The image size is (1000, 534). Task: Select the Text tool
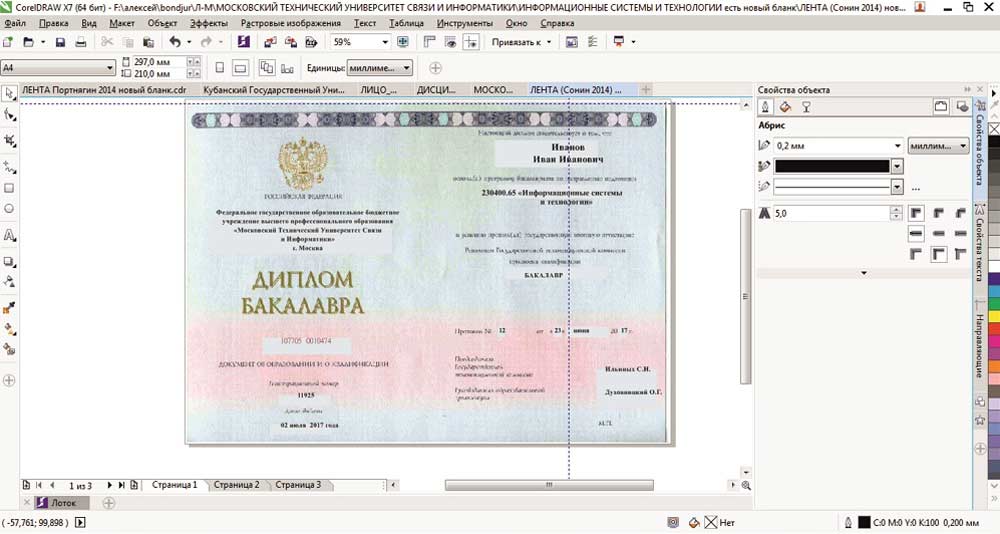(10, 235)
